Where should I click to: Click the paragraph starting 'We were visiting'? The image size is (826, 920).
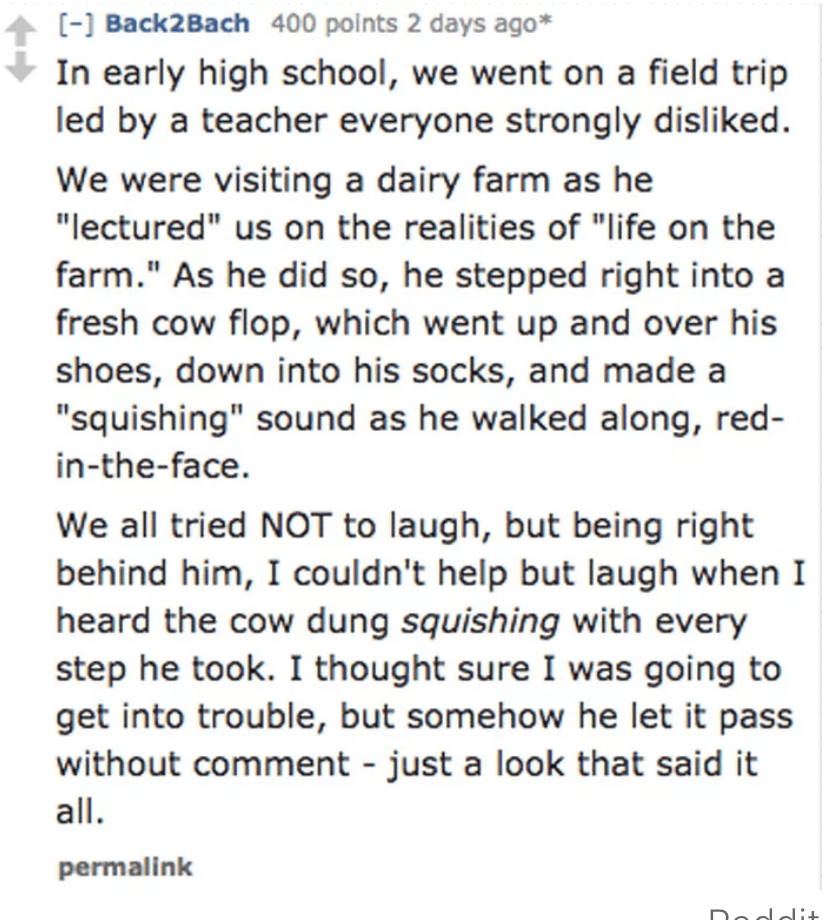point(420,323)
